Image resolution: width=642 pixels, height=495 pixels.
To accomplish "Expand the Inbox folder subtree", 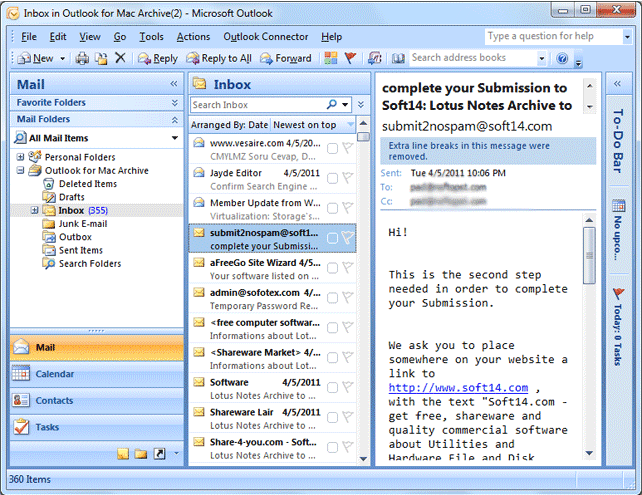I will [35, 210].
